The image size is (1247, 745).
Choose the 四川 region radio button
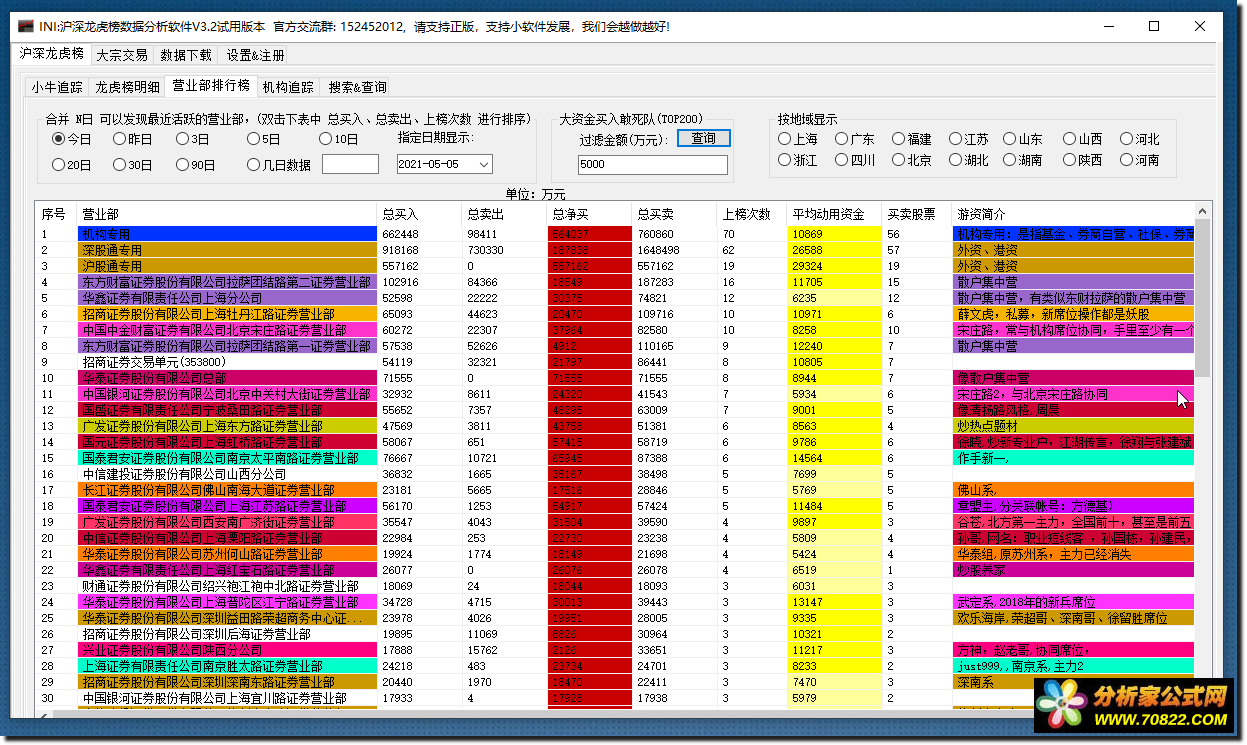(854, 159)
